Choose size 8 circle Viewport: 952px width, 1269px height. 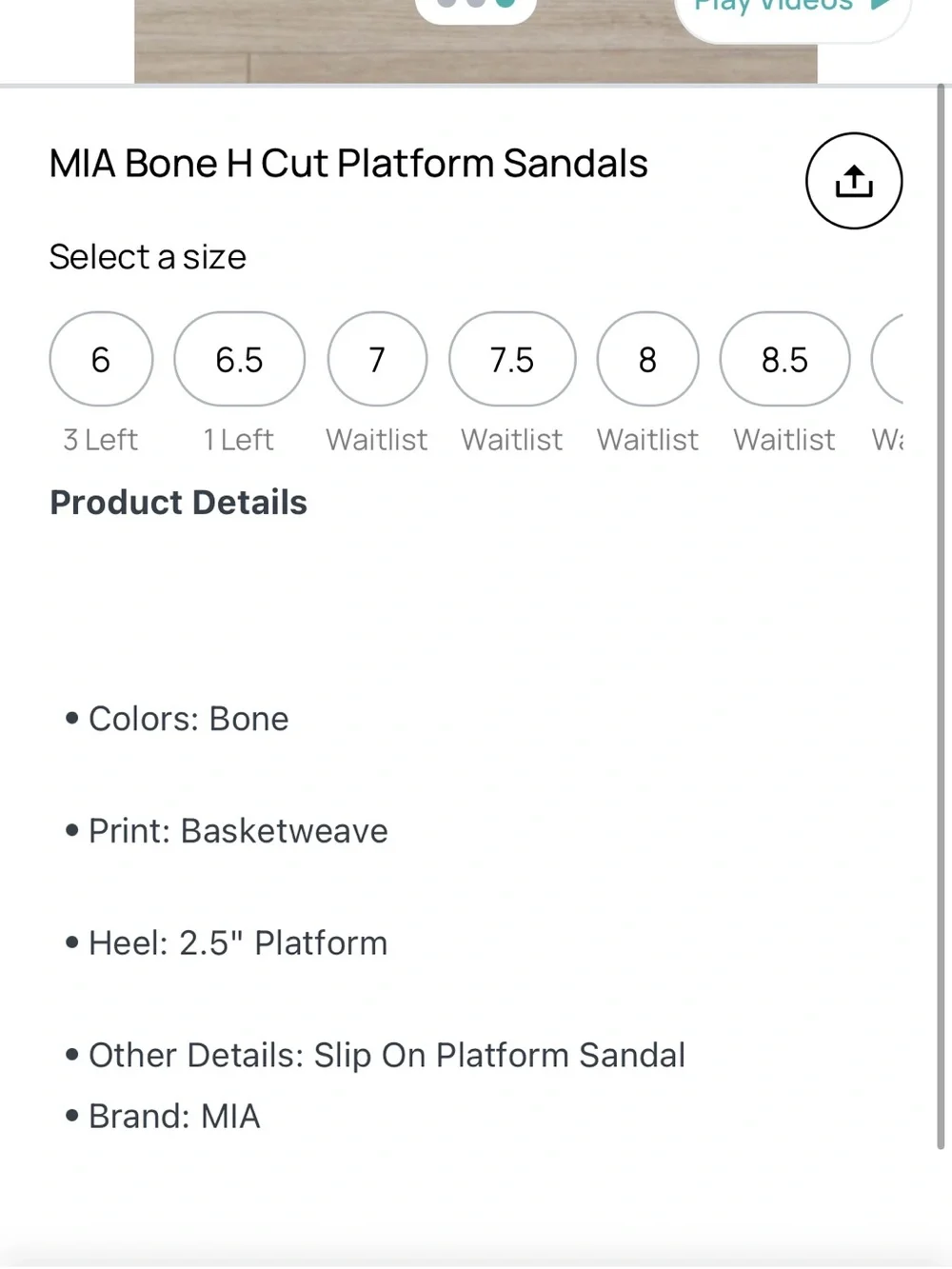point(647,359)
